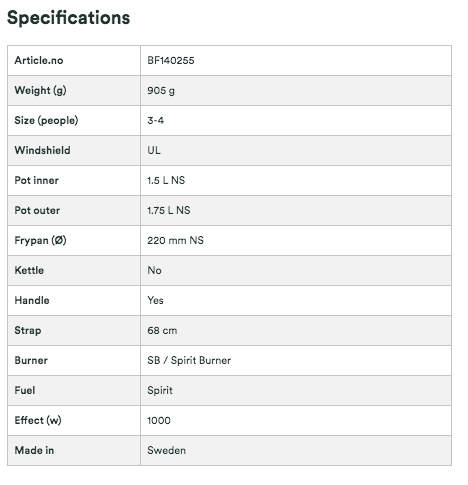Click the SB / Spirit Burner value
This screenshot has width=468, height=485.
189,360
